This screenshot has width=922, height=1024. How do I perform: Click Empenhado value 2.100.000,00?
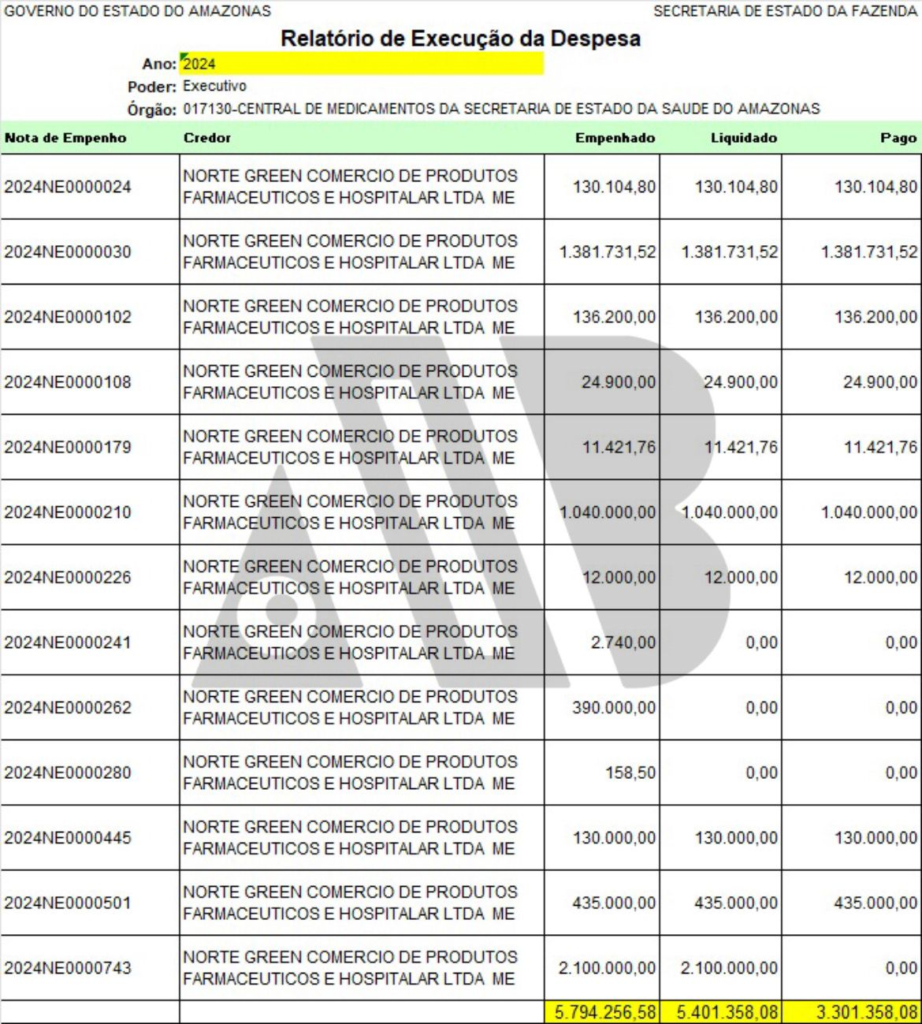(x=607, y=967)
